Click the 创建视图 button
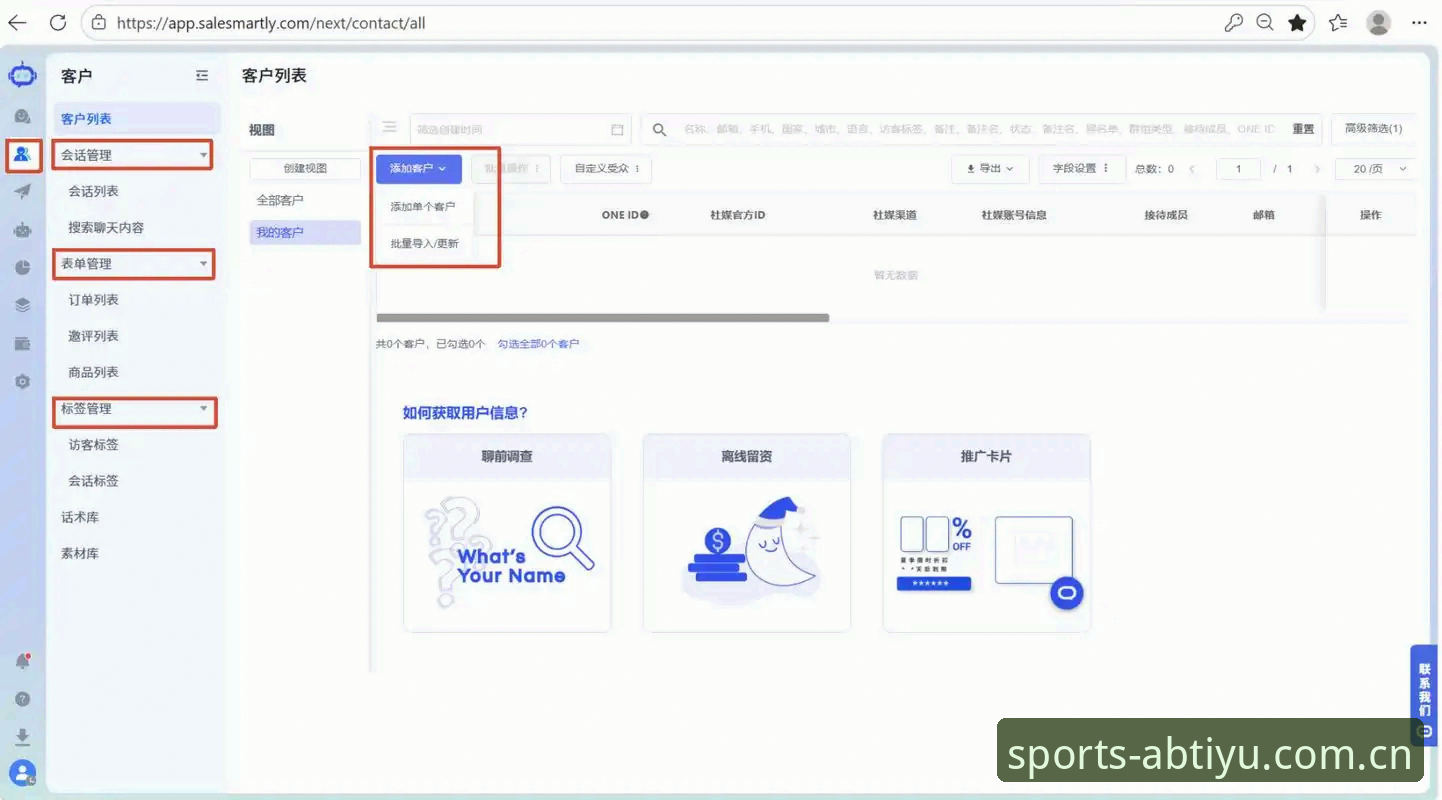 point(305,168)
